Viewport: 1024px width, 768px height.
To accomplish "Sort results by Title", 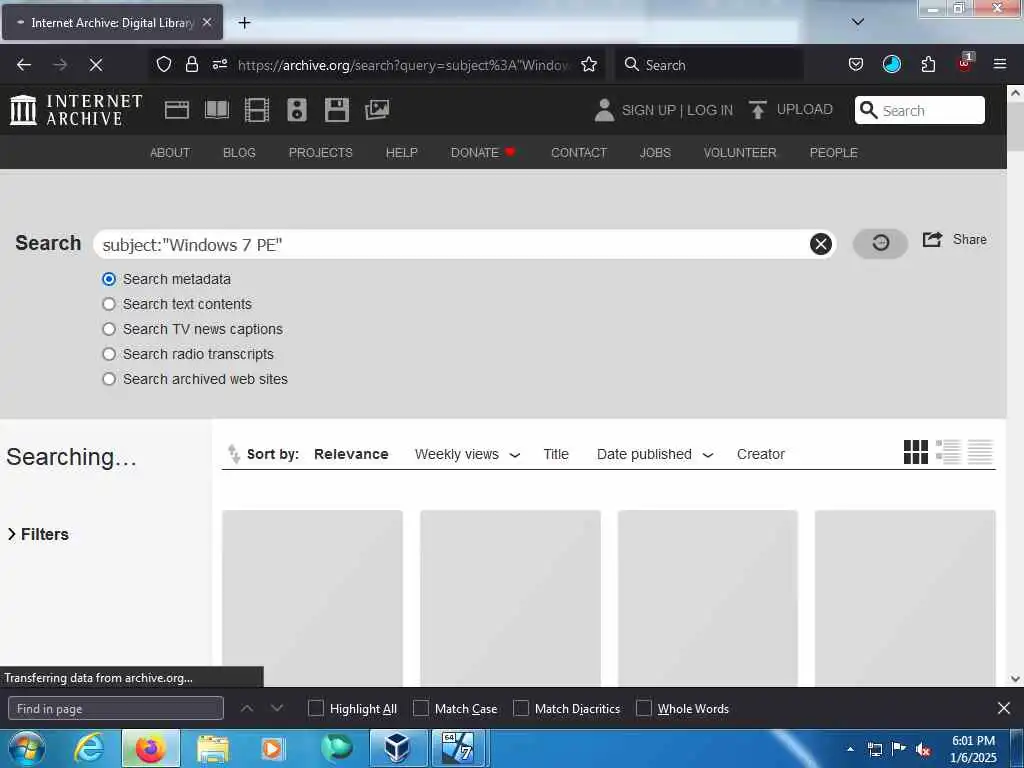I will tap(556, 454).
